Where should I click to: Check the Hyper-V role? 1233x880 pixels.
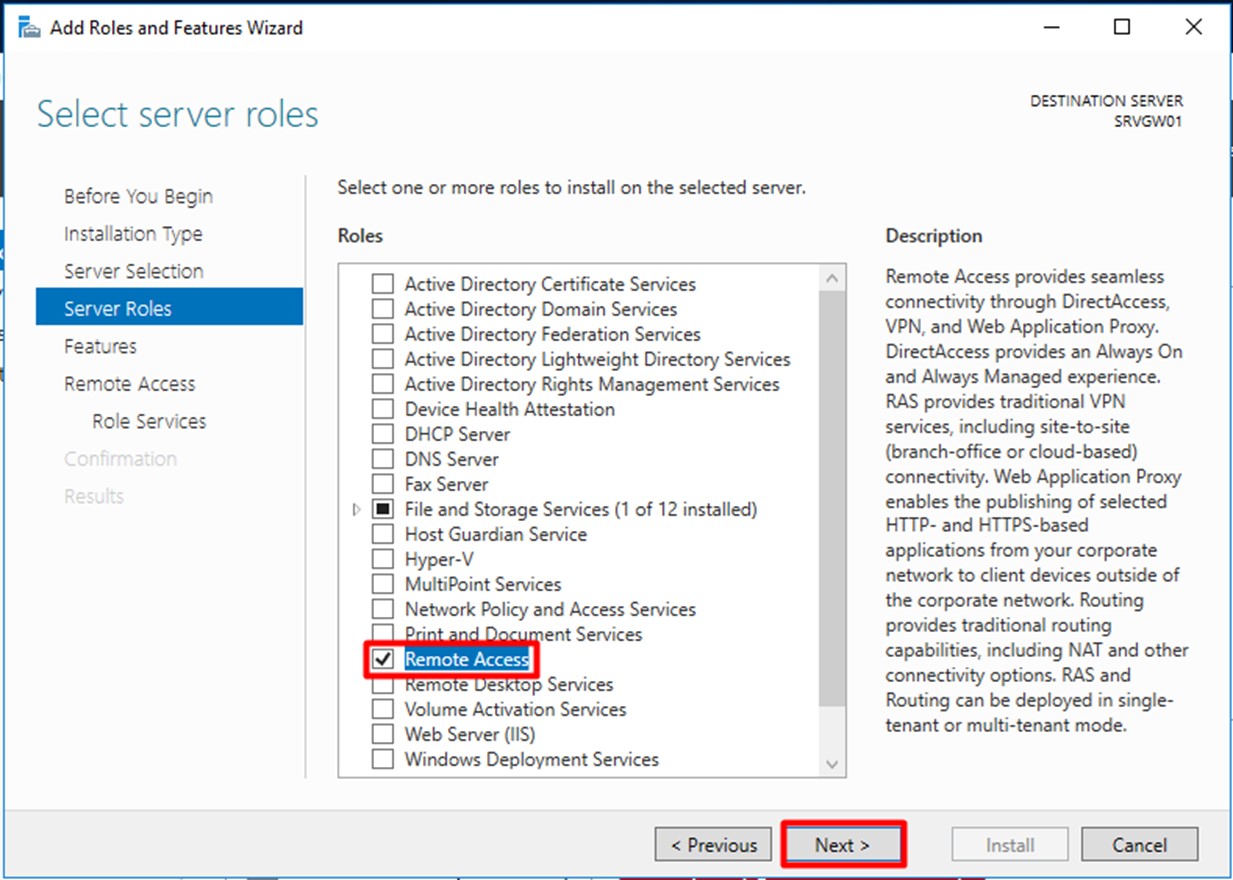pyautogui.click(x=381, y=559)
